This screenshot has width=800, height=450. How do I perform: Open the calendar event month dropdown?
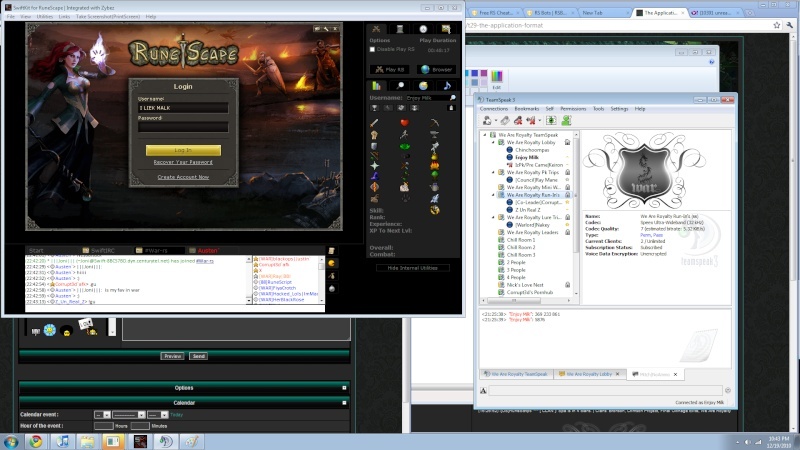tap(129, 415)
